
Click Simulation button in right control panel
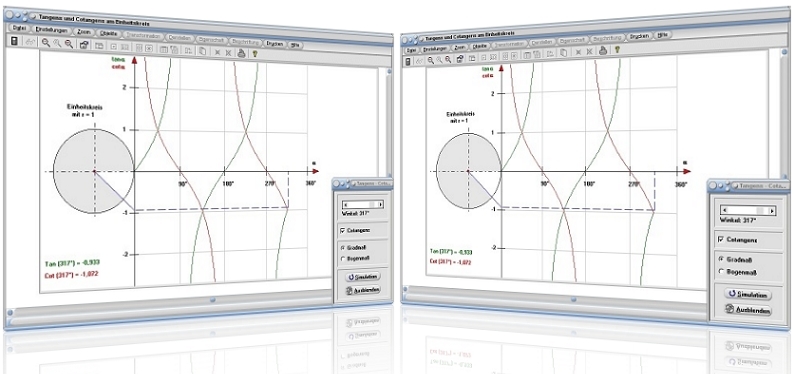tap(749, 295)
